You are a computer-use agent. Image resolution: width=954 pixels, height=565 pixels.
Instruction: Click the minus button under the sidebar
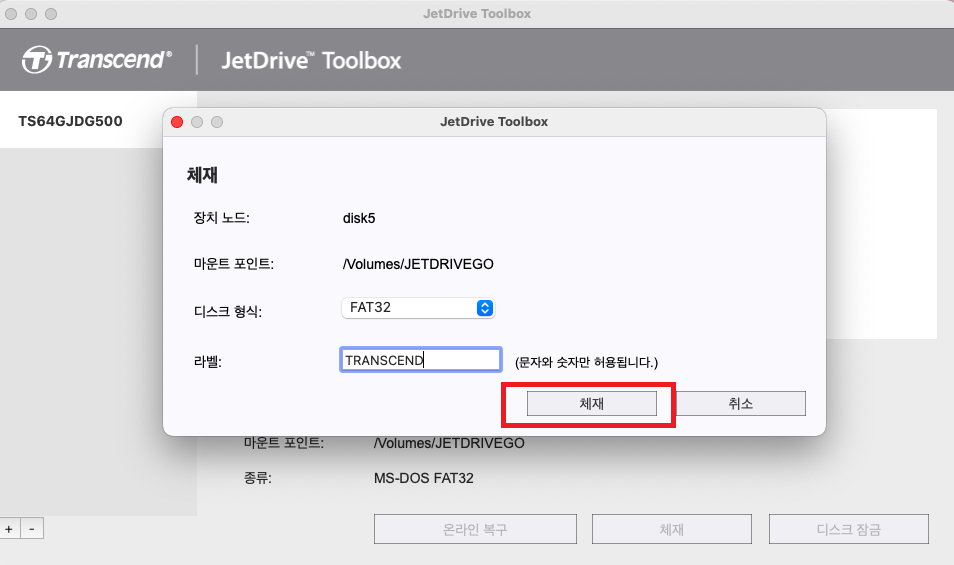(32, 529)
